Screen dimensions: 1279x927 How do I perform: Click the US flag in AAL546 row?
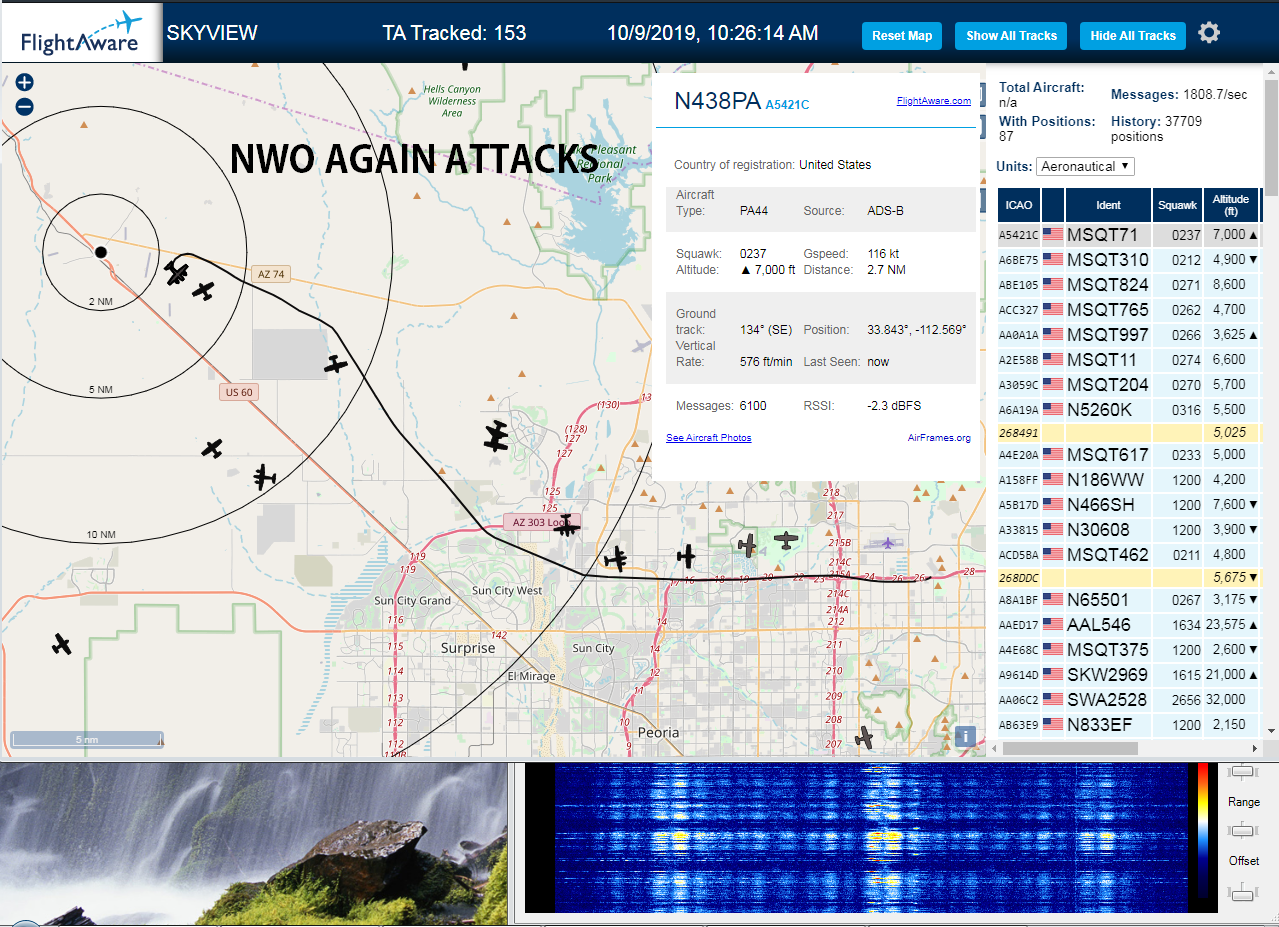[1052, 624]
